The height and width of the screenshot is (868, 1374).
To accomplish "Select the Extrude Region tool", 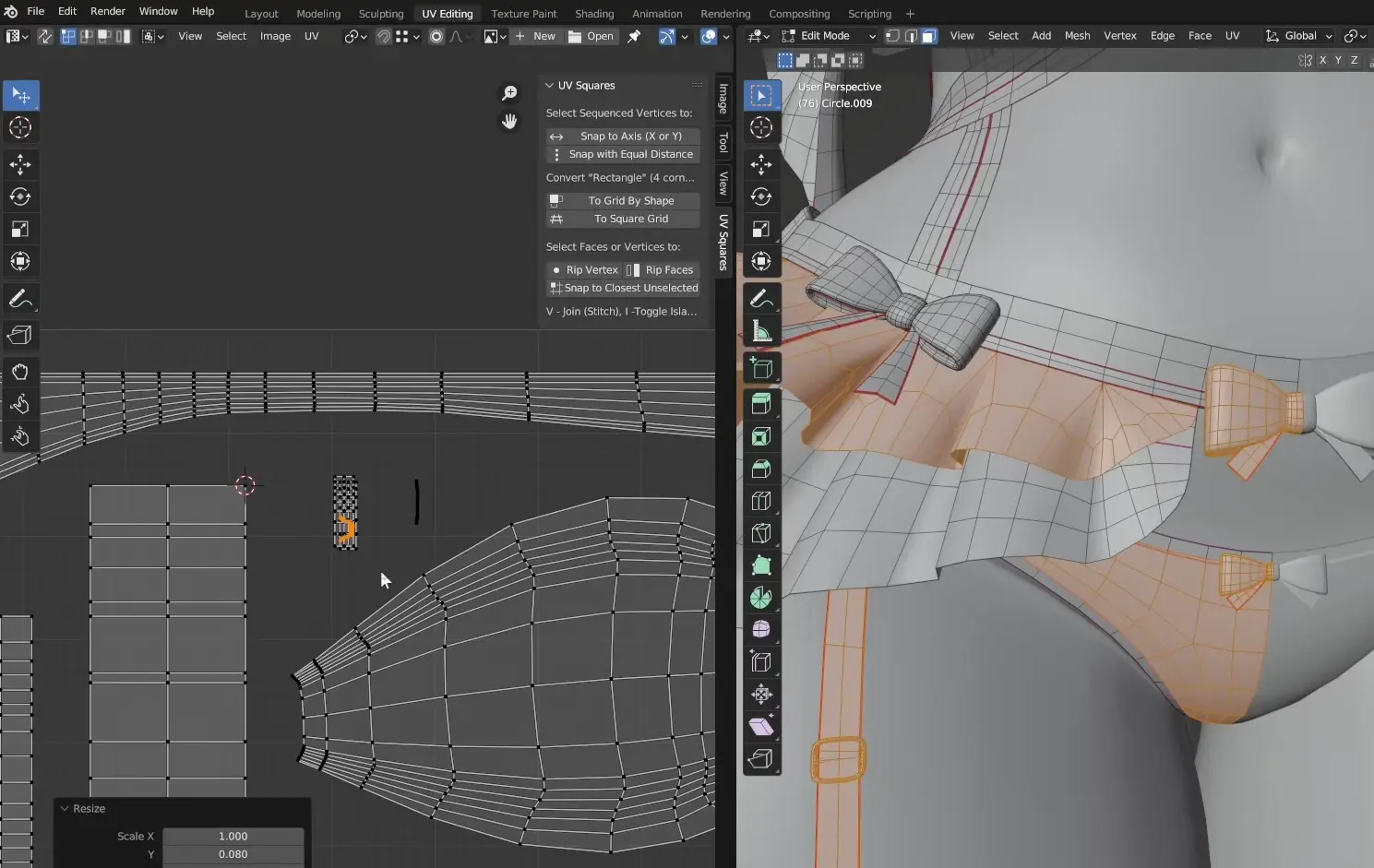I will click(x=761, y=403).
